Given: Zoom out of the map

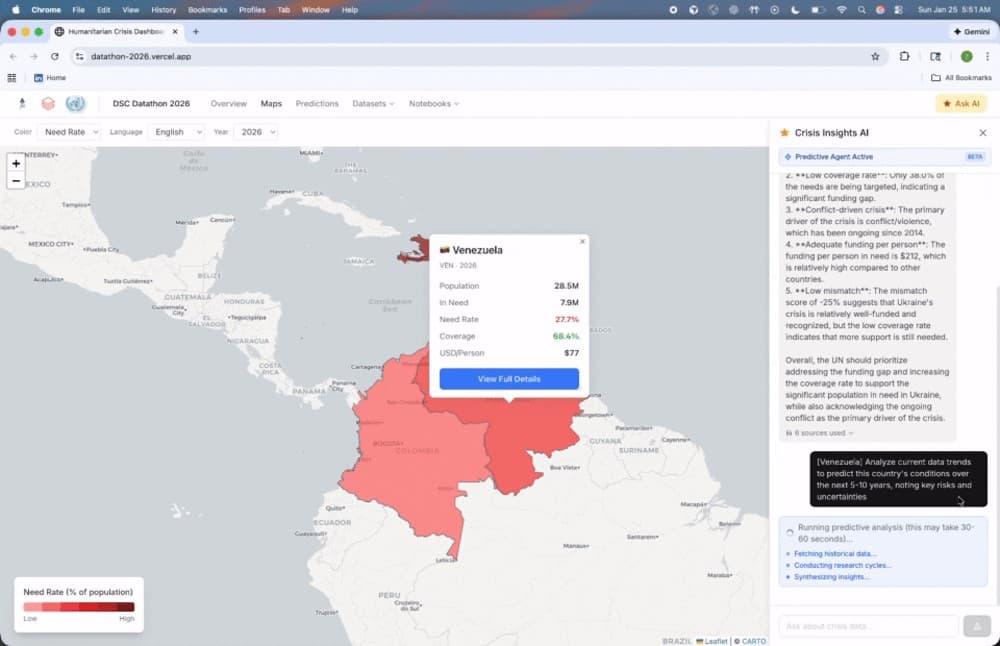Looking at the screenshot, I should [x=16, y=181].
